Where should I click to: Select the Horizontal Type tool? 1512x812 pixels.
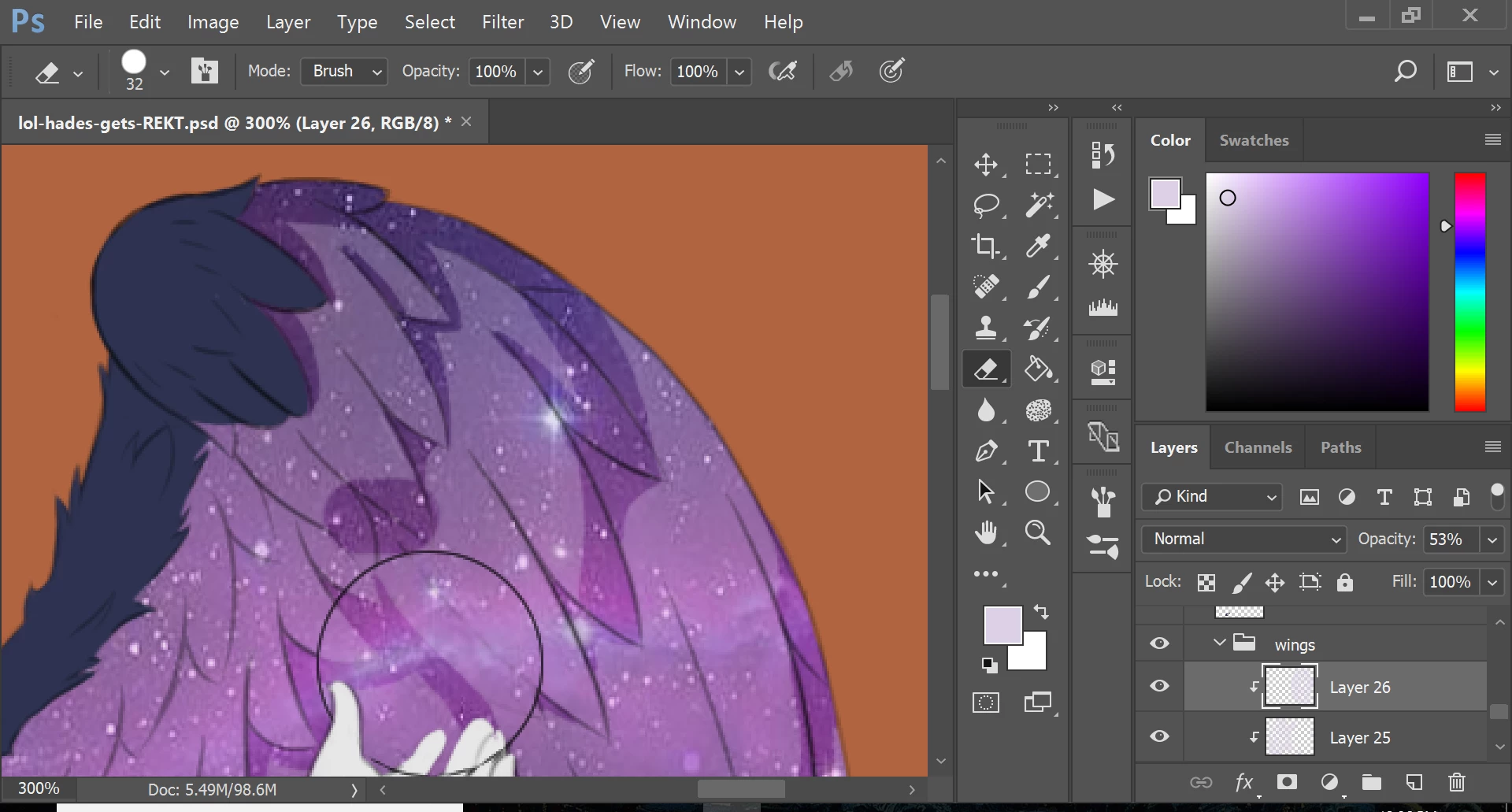click(x=1038, y=450)
